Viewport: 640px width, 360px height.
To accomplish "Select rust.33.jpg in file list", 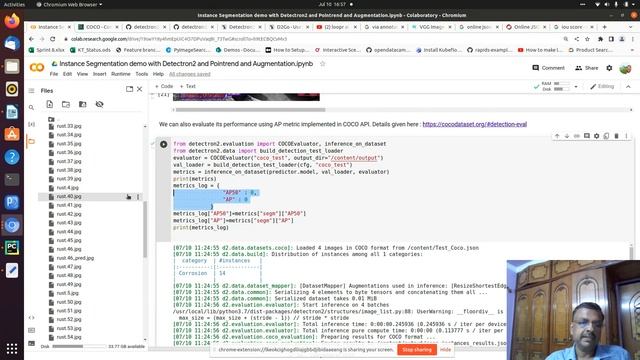I will (x=69, y=126).
